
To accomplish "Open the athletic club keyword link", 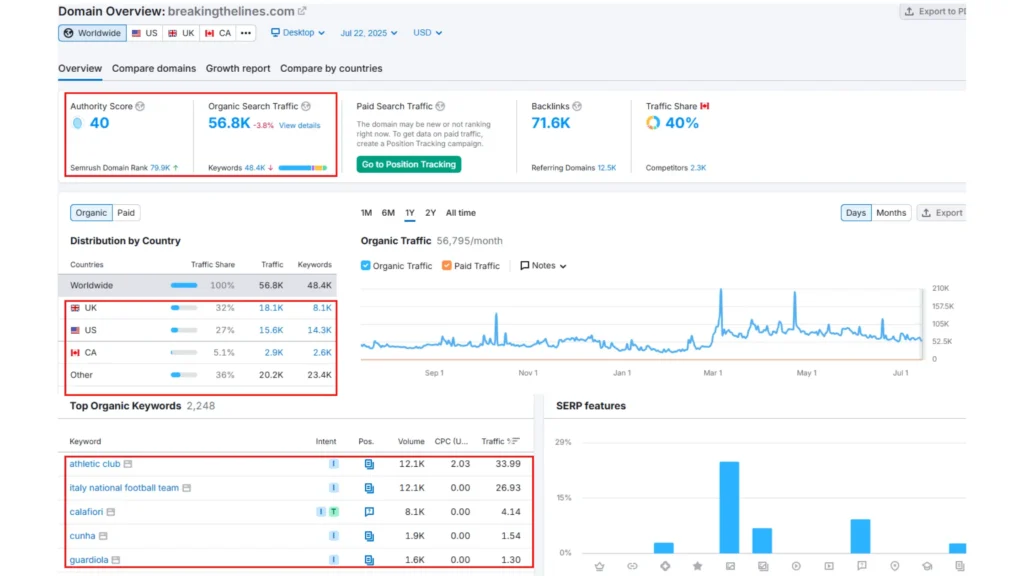I will click(95, 464).
